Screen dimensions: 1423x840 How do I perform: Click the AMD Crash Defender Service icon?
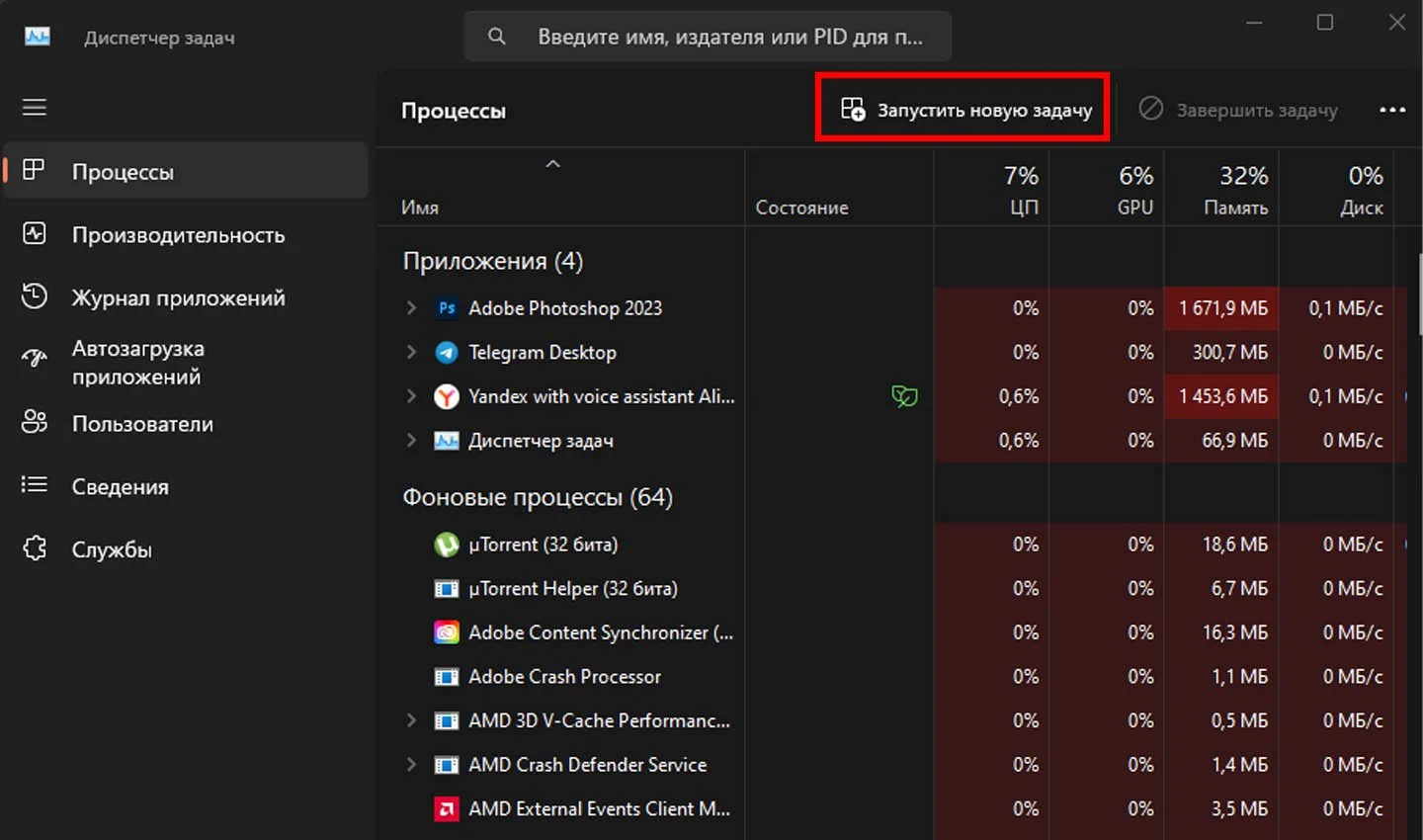[447, 765]
